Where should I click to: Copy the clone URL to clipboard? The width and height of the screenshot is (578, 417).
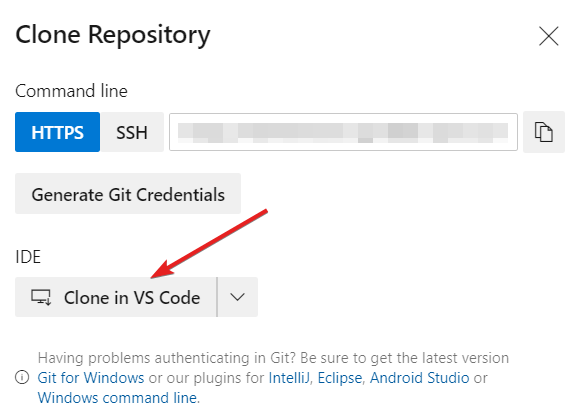(544, 132)
